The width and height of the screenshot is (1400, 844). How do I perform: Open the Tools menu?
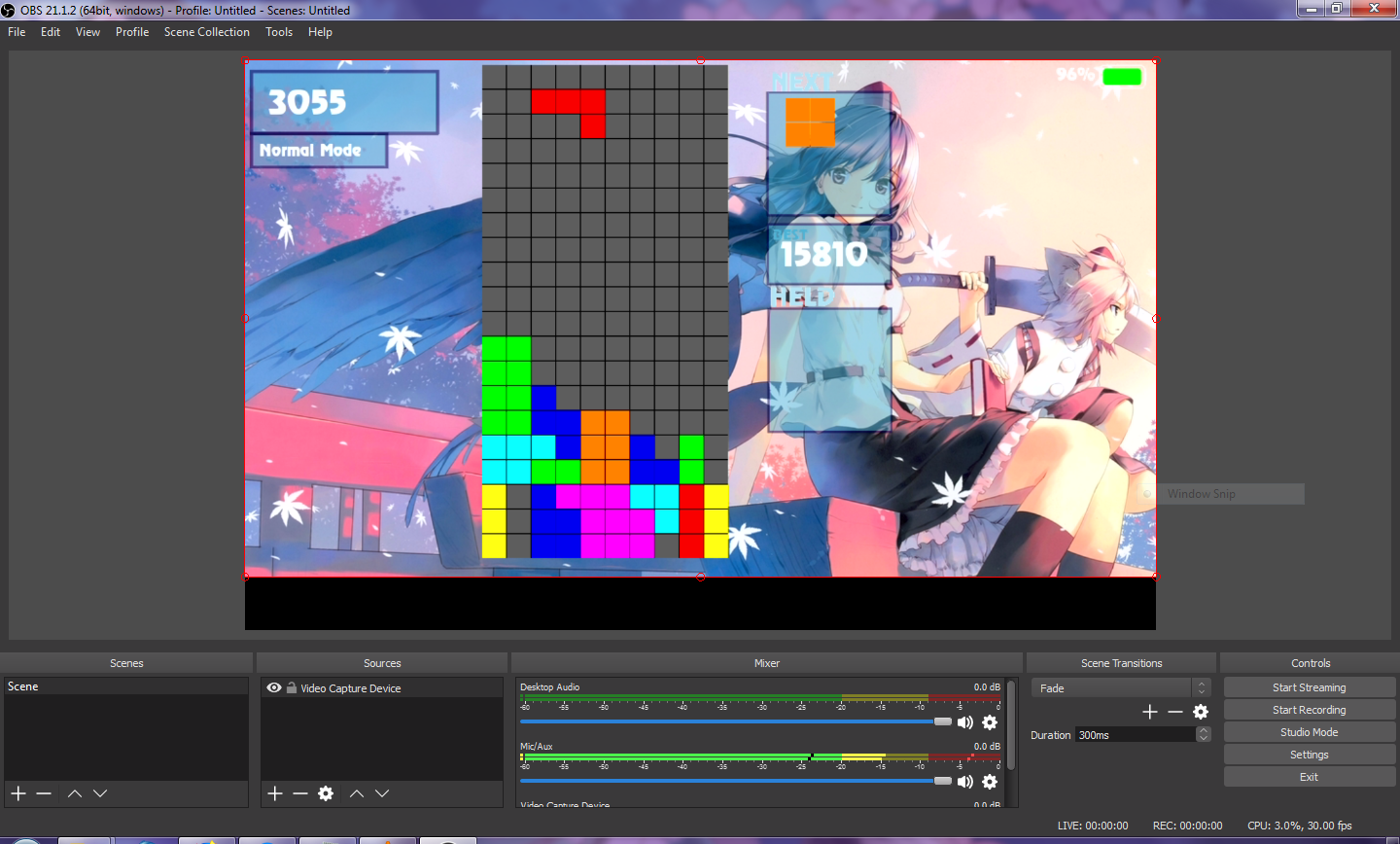[279, 32]
